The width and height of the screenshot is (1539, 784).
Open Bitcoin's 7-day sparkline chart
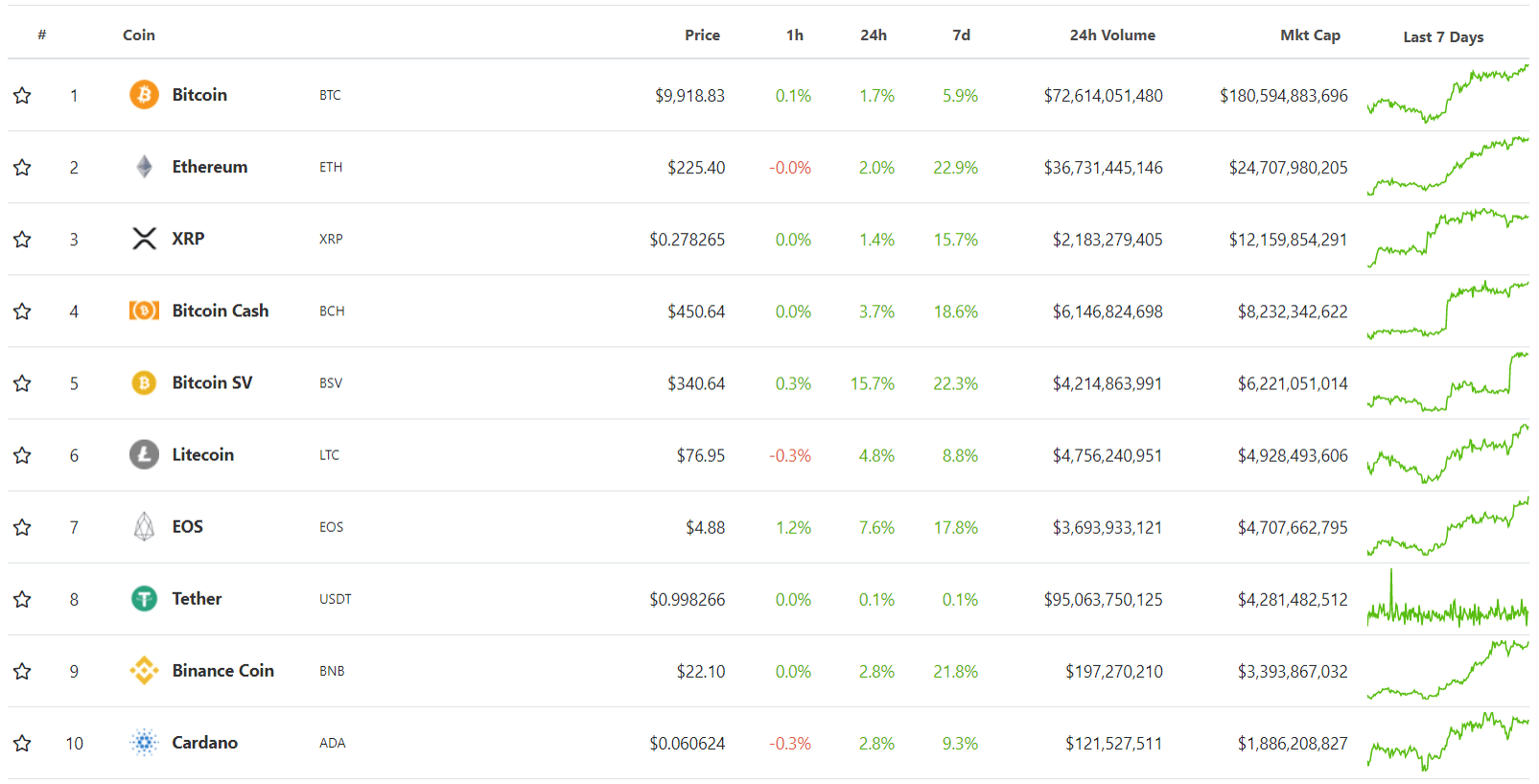[1448, 94]
